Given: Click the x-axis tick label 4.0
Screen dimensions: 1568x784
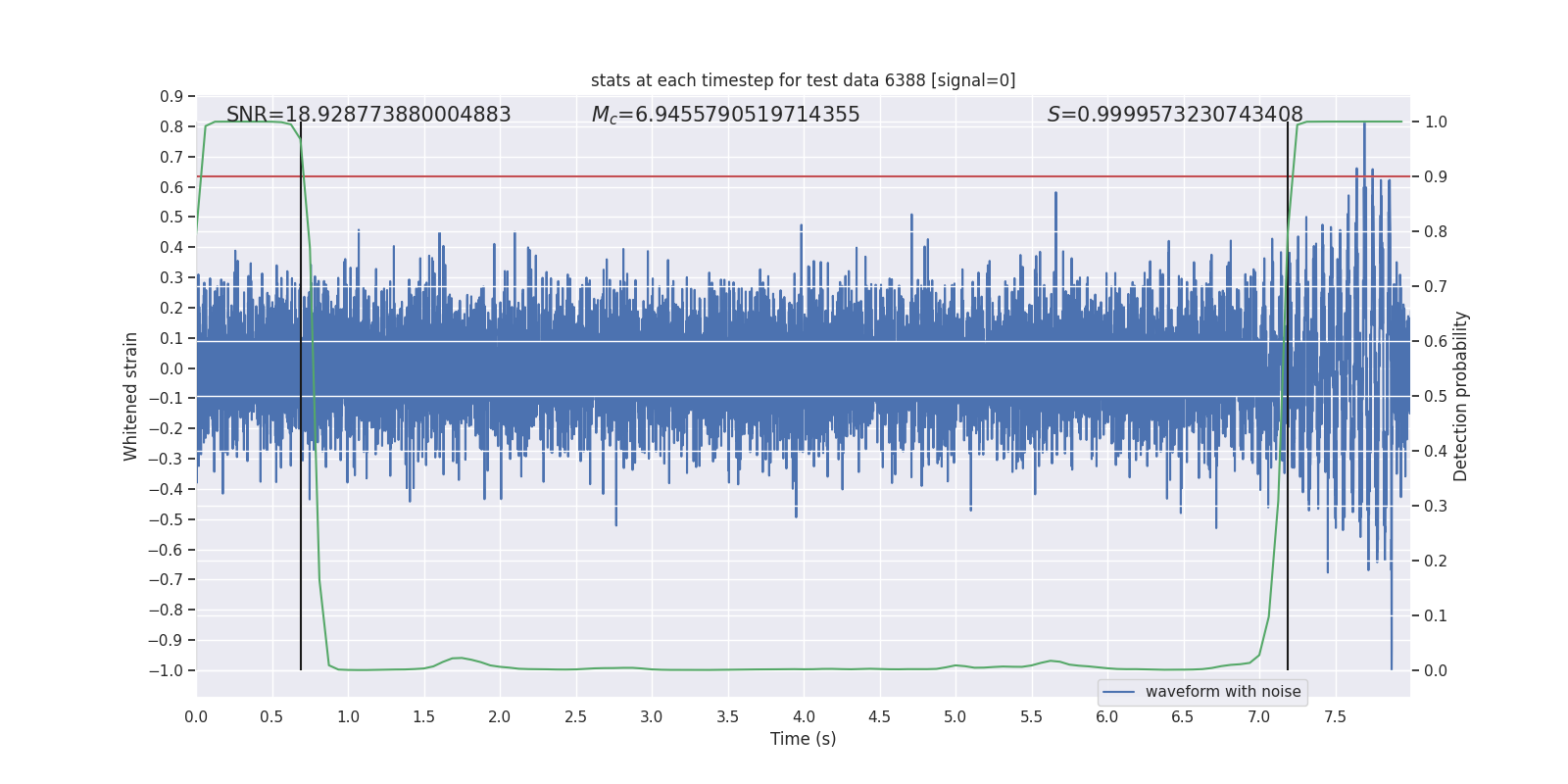Looking at the screenshot, I should (804, 717).
